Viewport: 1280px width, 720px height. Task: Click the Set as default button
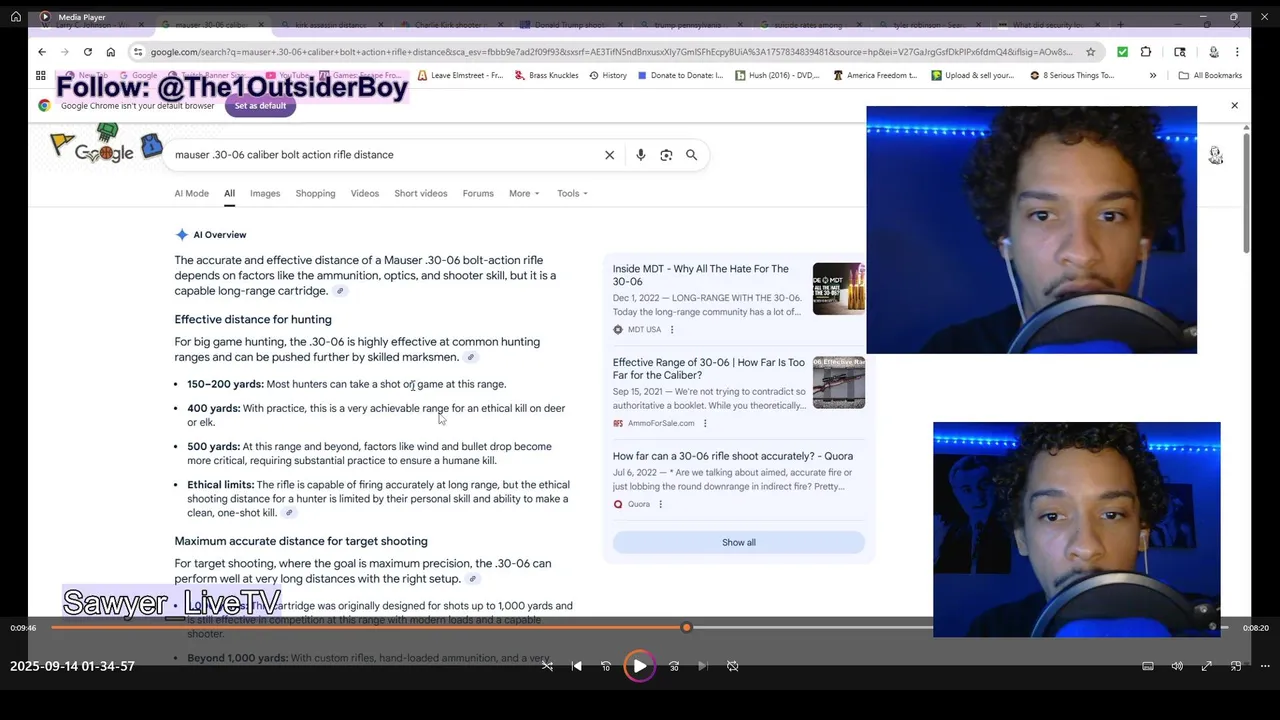(260, 106)
